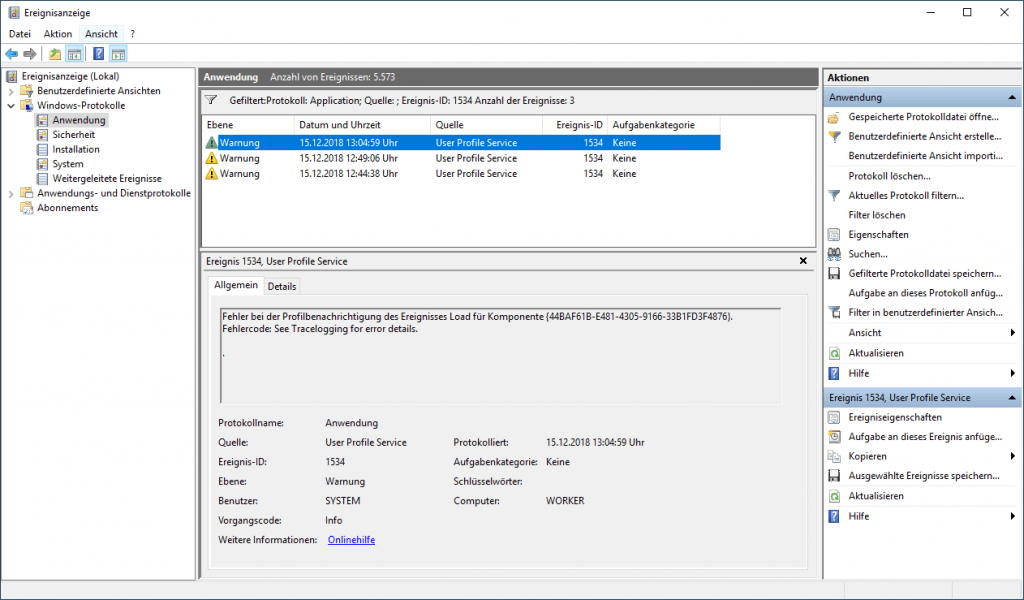1024x600 pixels.
Task: Open the Aktion menu
Action: (57, 33)
